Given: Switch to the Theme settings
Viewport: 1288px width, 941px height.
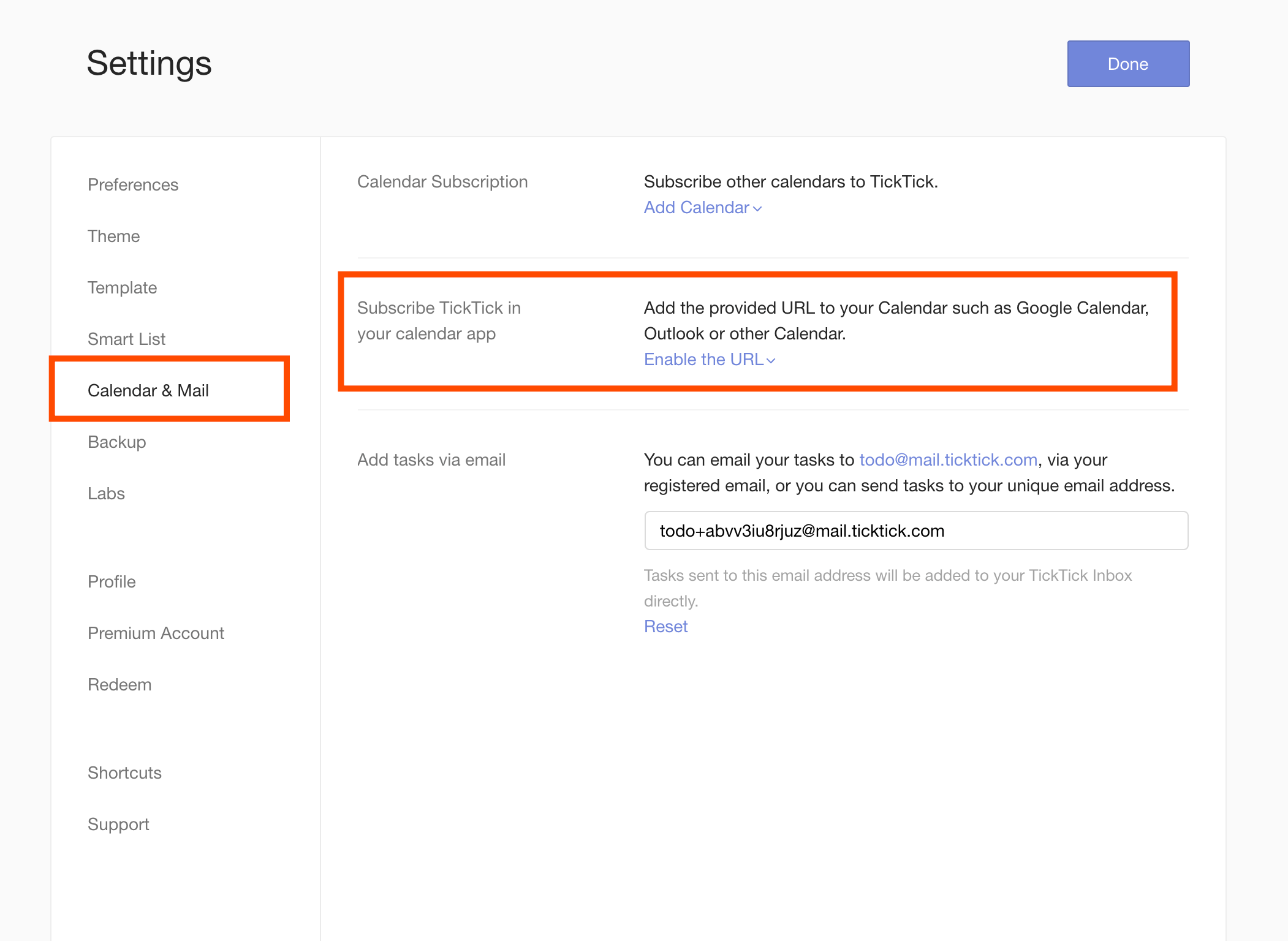Looking at the screenshot, I should (x=113, y=236).
